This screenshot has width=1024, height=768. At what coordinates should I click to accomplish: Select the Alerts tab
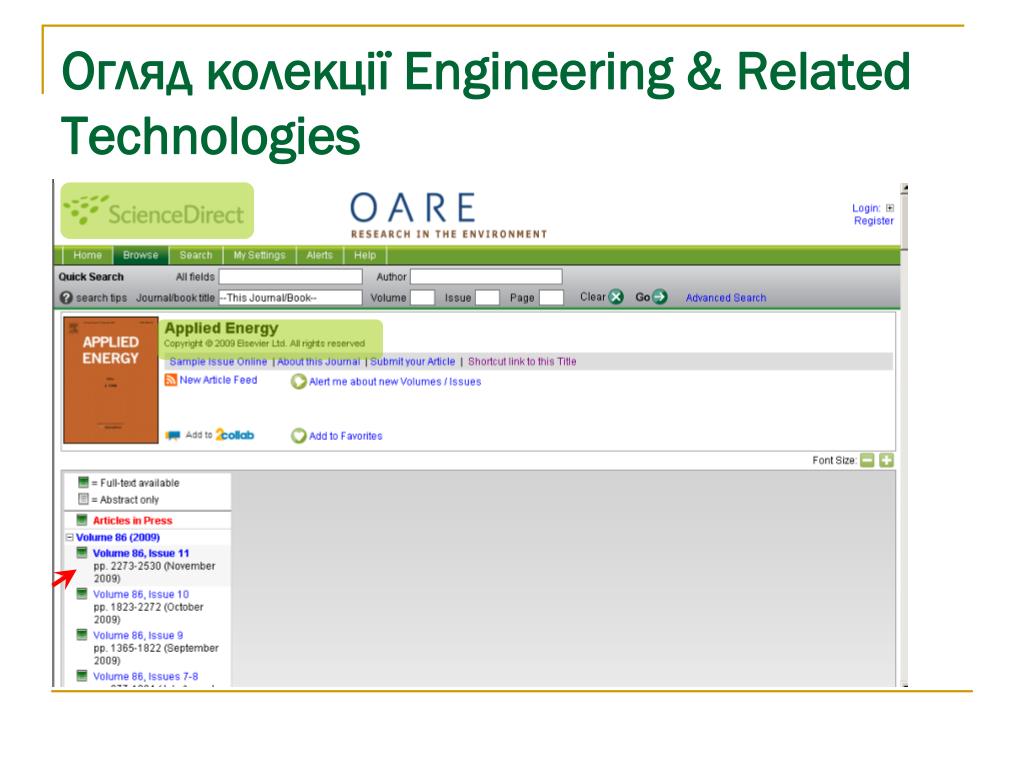[x=319, y=255]
